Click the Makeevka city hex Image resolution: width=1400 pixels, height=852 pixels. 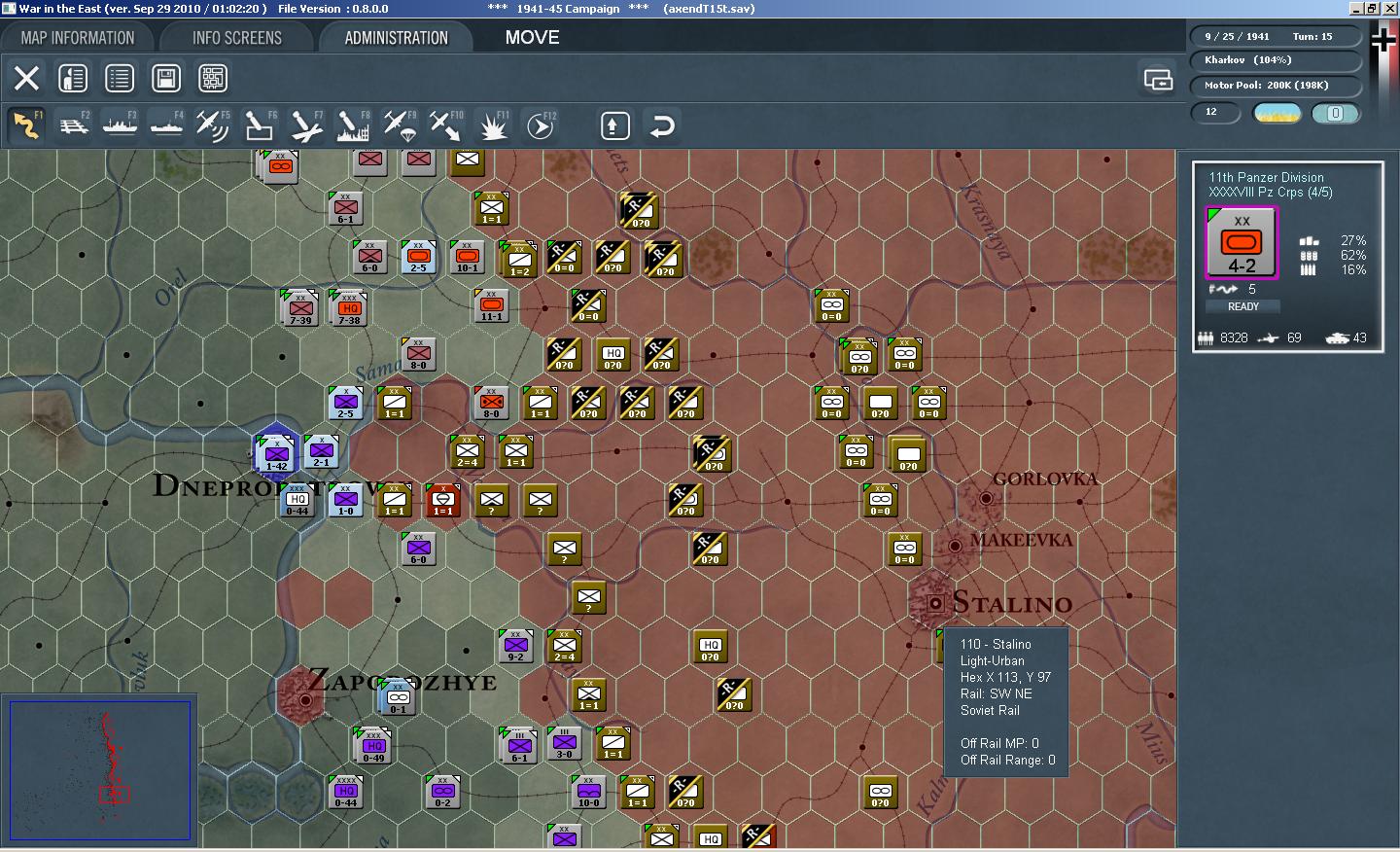[955, 546]
